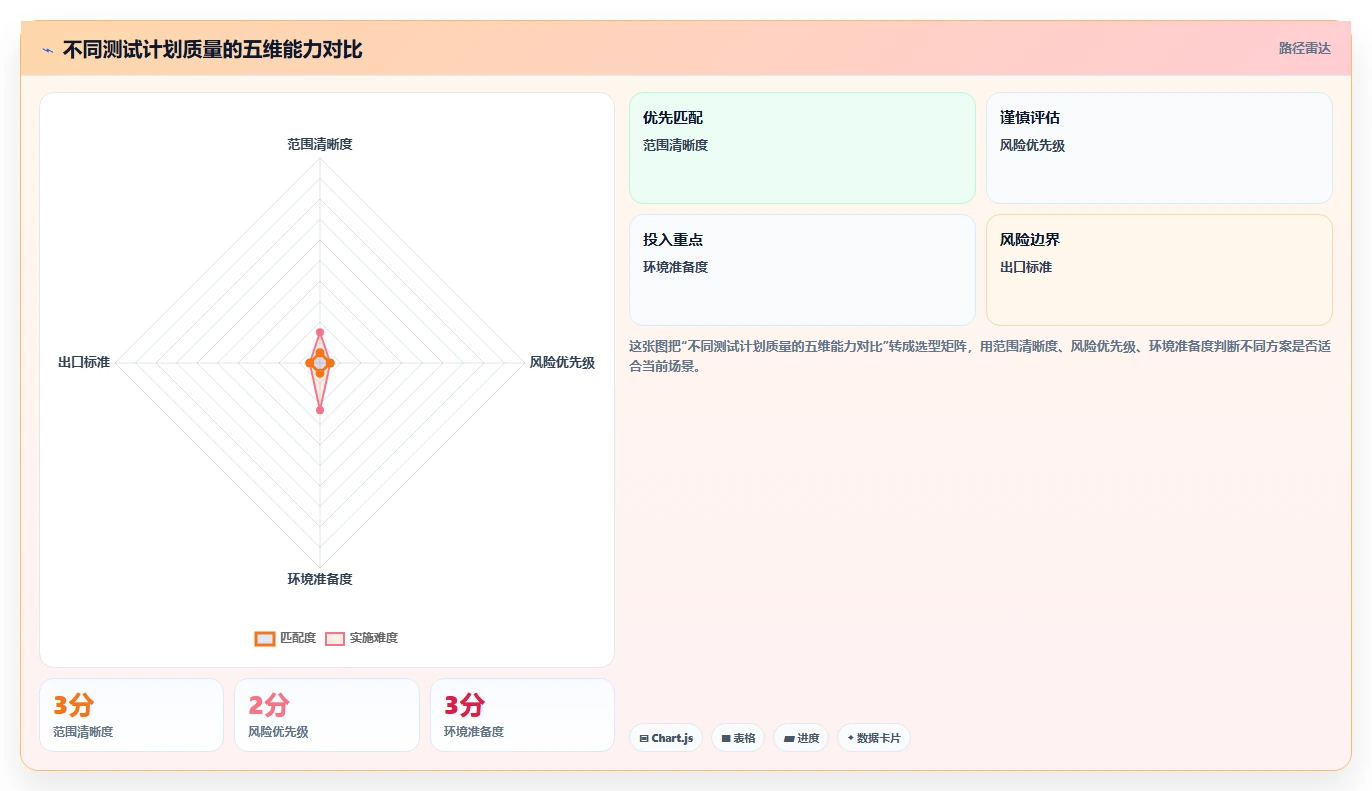The image size is (1372, 791).
Task: Open the Chart.js tag chip
Action: [x=666, y=738]
